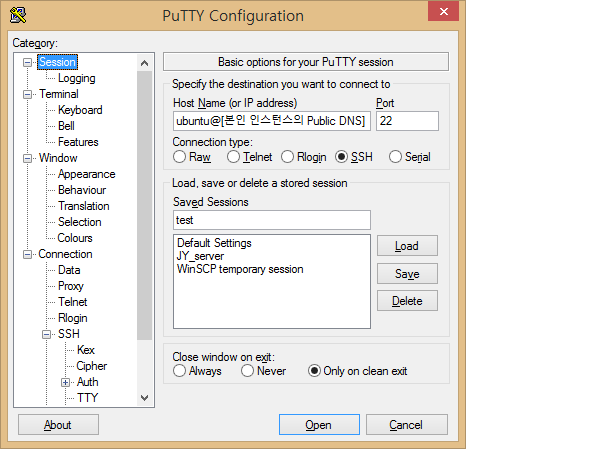Collapse the Connection tree node
Viewport: 614px width, 449px height.
pos(27,254)
